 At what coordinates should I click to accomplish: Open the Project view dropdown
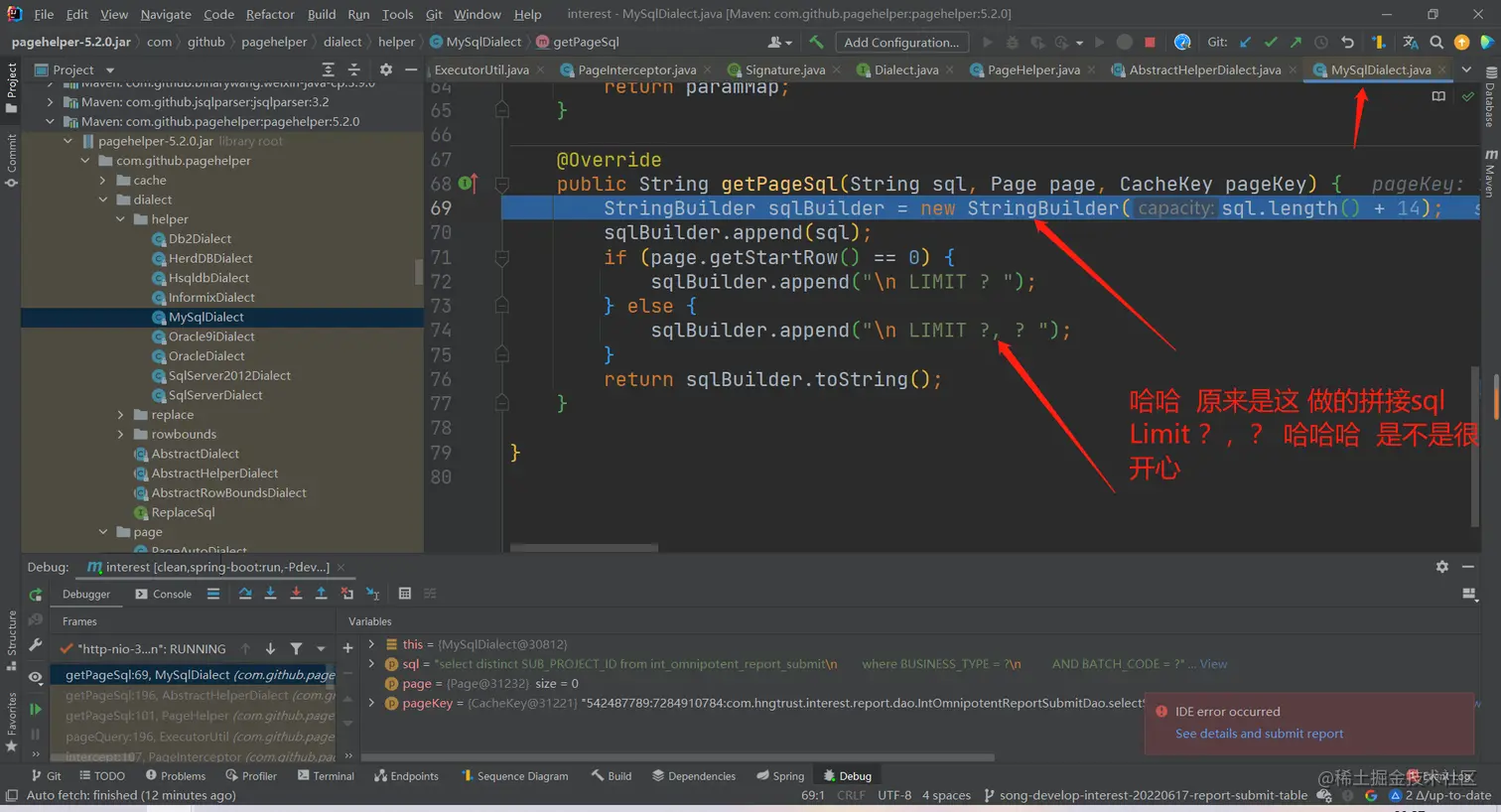coord(109,70)
